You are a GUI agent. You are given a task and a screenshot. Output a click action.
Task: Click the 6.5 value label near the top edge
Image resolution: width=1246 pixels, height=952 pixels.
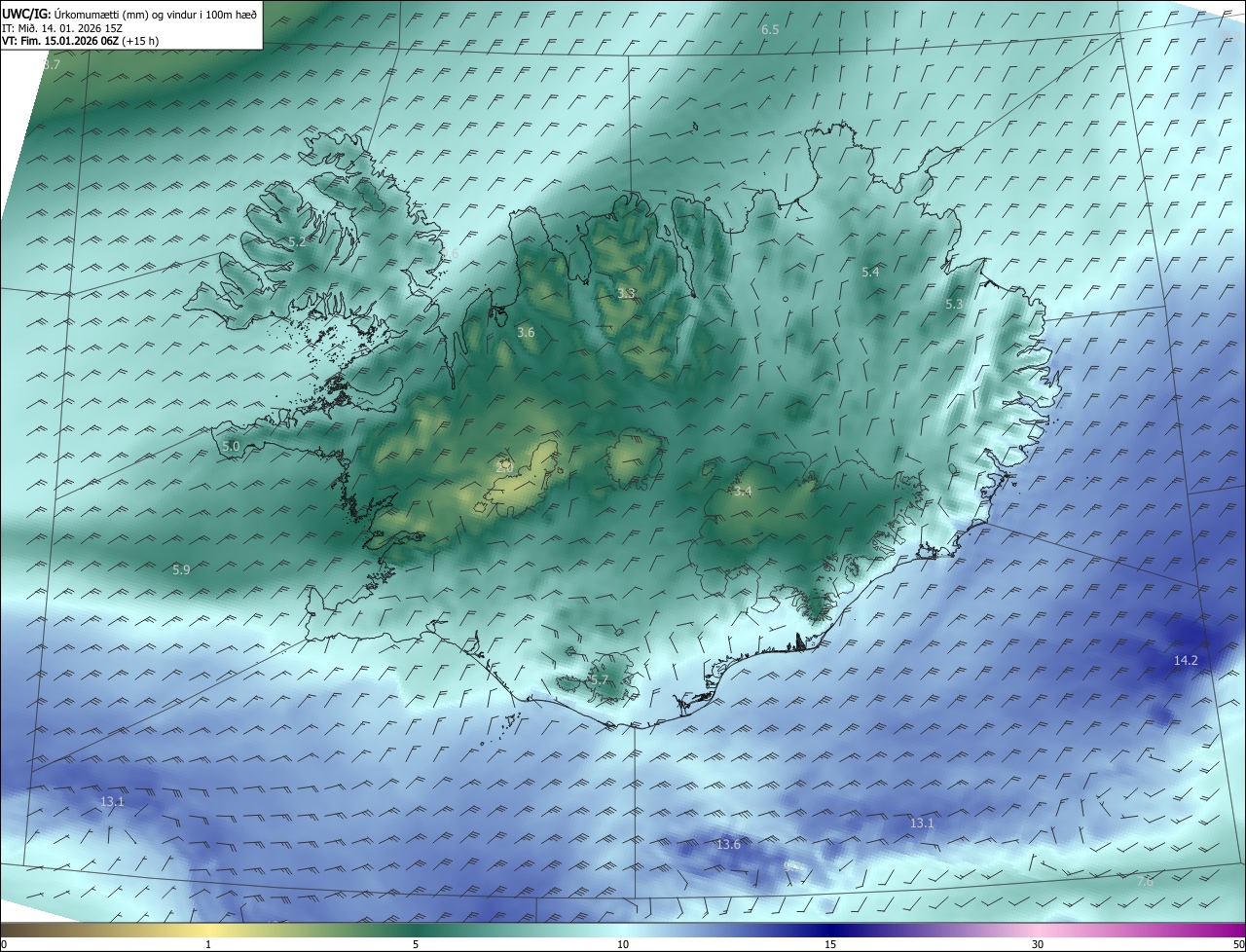pyautogui.click(x=770, y=30)
